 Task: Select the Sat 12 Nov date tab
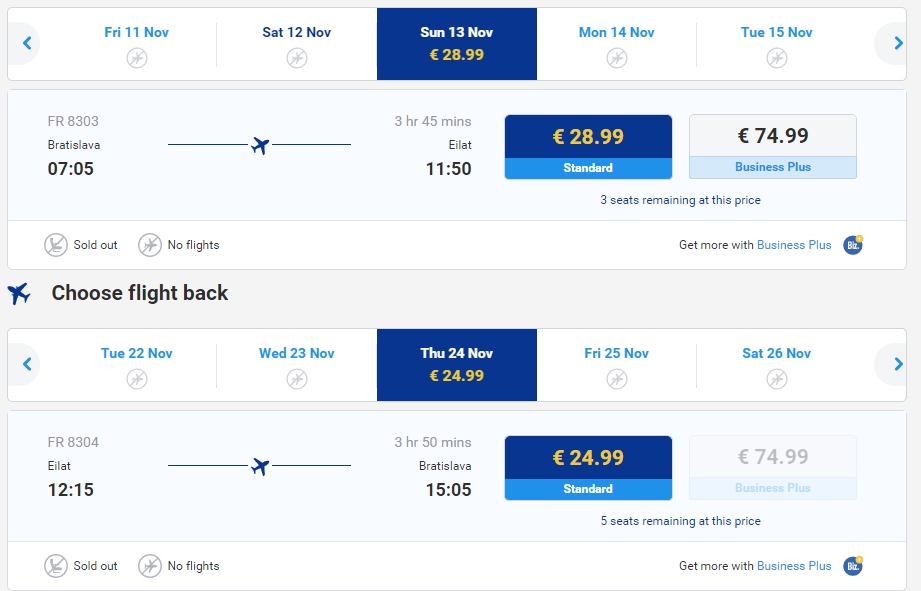(x=297, y=44)
